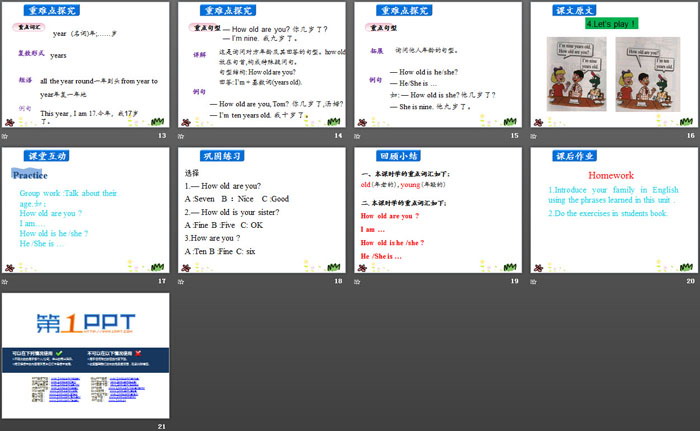Viewport: 700px width, 431px height.
Task: Select slide 21 with 第1PPT logo
Action: point(85,356)
